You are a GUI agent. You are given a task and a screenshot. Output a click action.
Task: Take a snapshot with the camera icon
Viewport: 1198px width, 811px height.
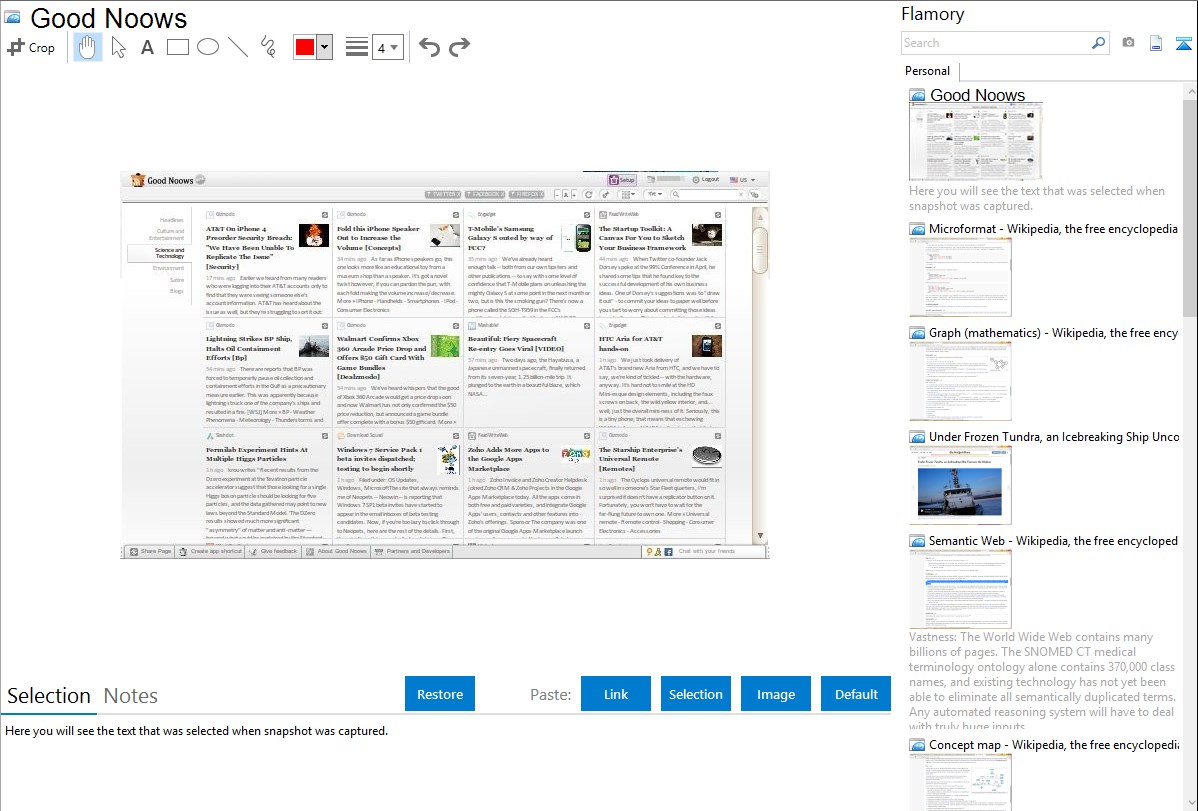click(1128, 43)
